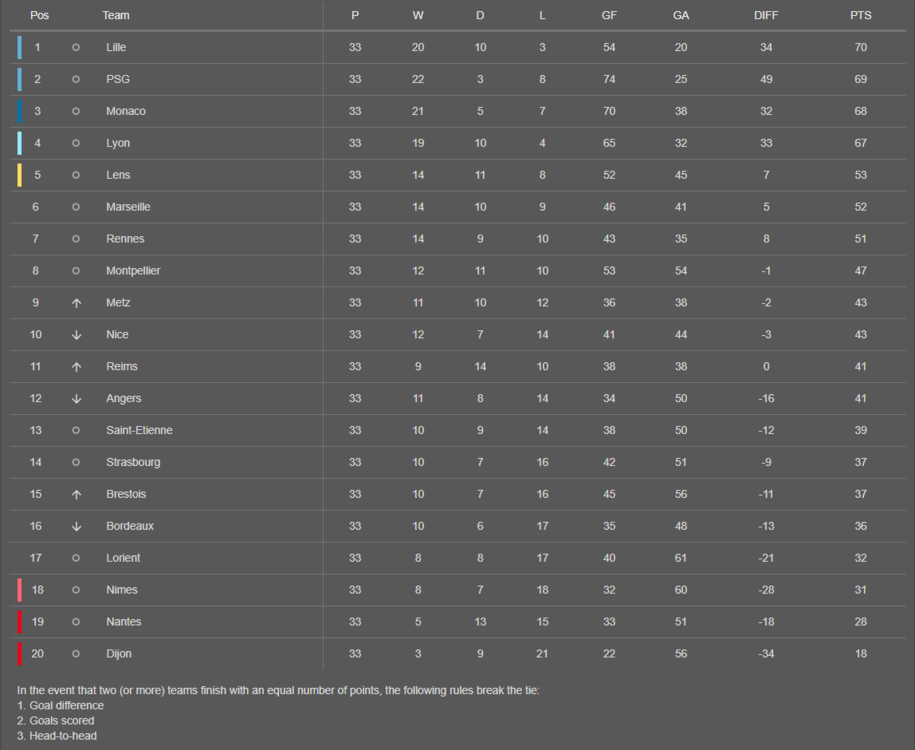
Task: Click the up arrow icon beside Reims
Action: point(76,367)
